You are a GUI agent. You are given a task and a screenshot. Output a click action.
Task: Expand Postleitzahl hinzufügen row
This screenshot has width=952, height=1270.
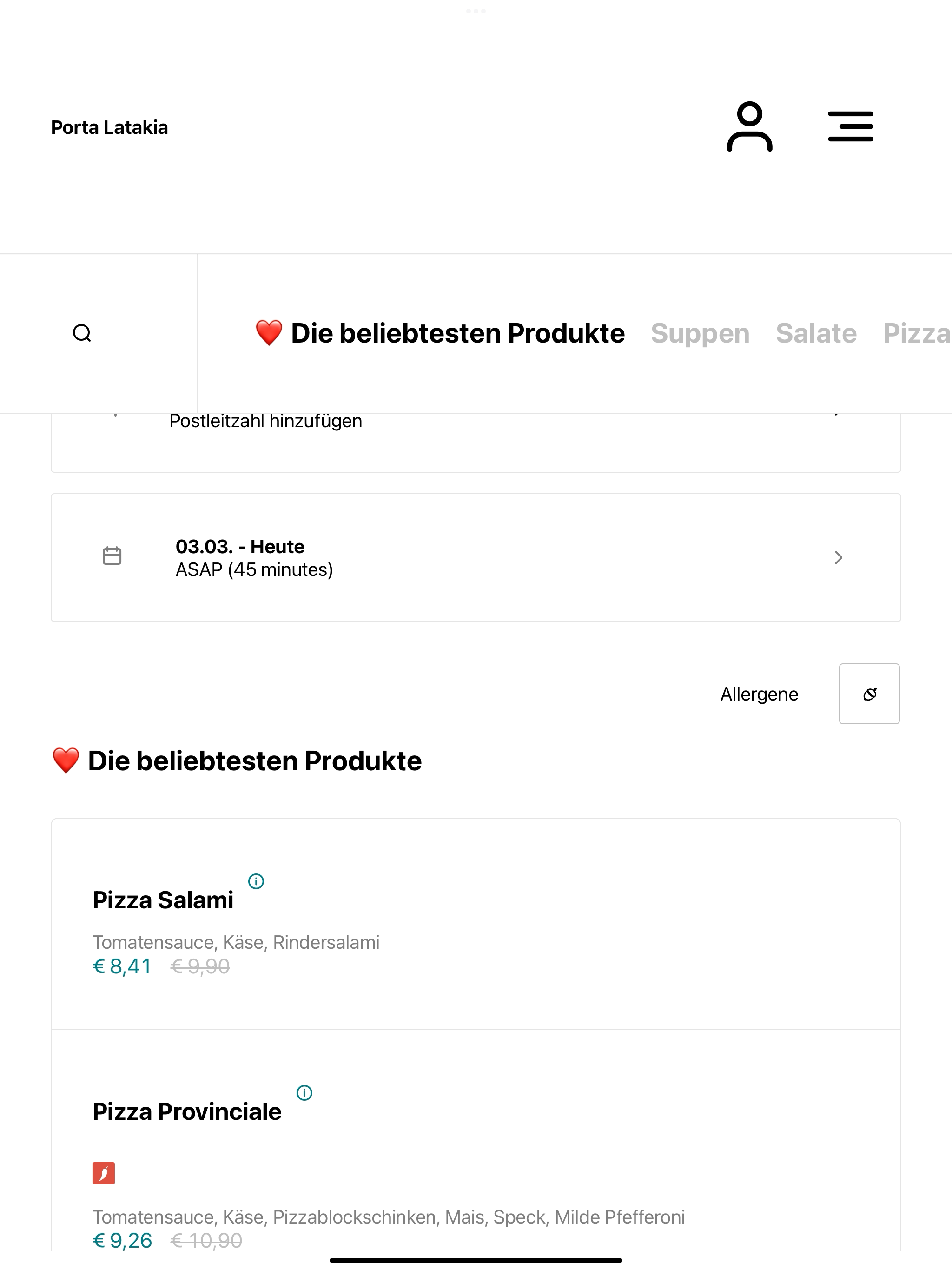click(x=476, y=442)
